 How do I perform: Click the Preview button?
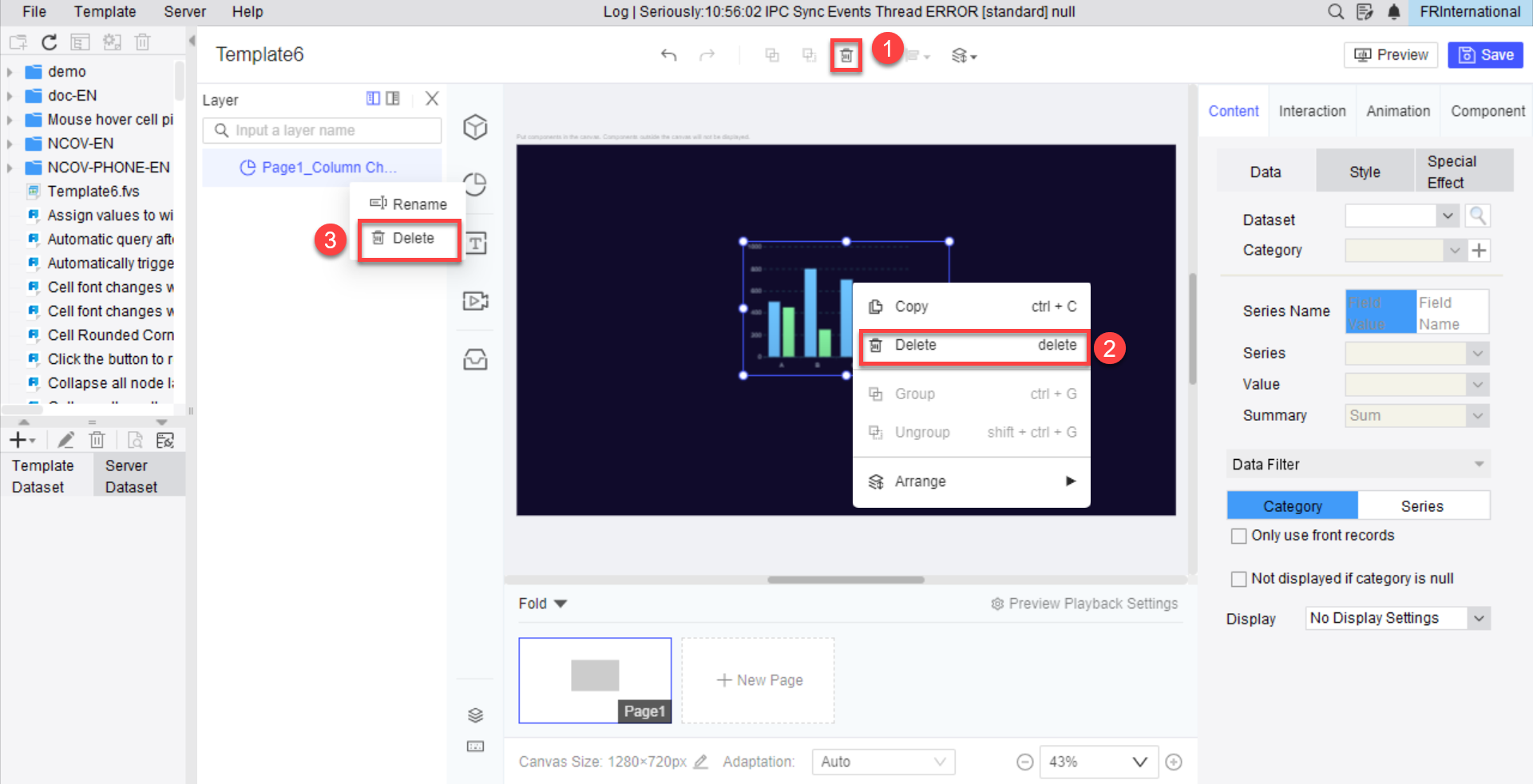coord(1391,55)
